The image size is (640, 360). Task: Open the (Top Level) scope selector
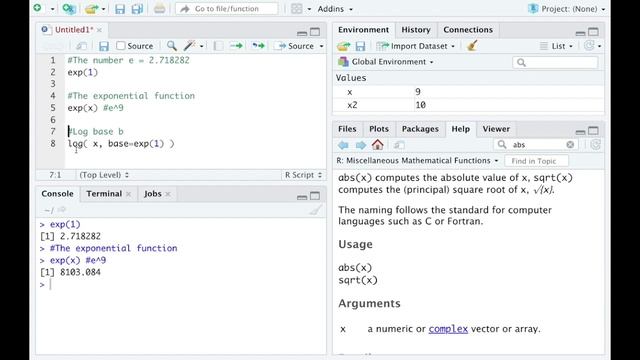click(x=104, y=175)
